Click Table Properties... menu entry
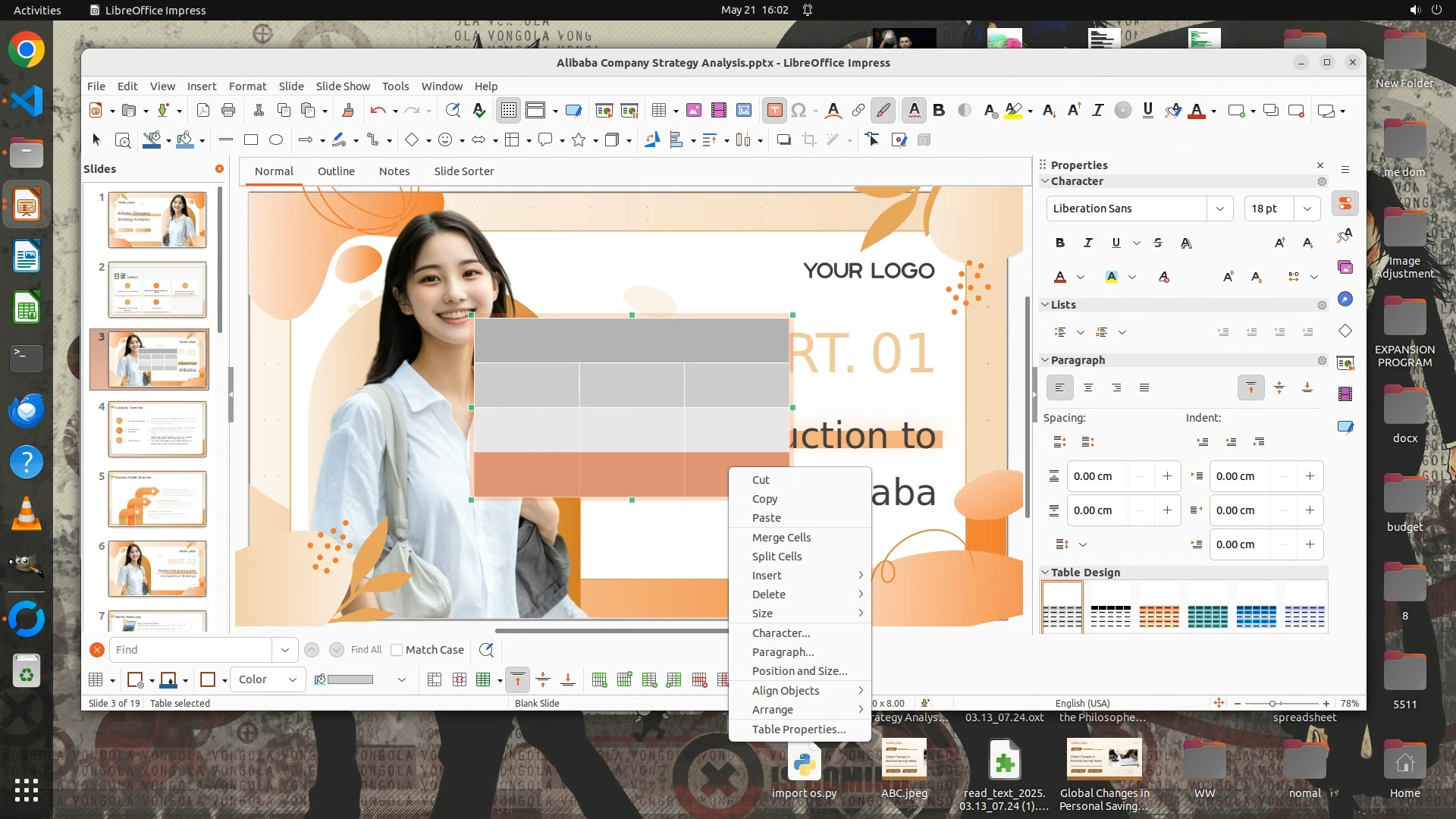1456x819 pixels. click(x=799, y=730)
